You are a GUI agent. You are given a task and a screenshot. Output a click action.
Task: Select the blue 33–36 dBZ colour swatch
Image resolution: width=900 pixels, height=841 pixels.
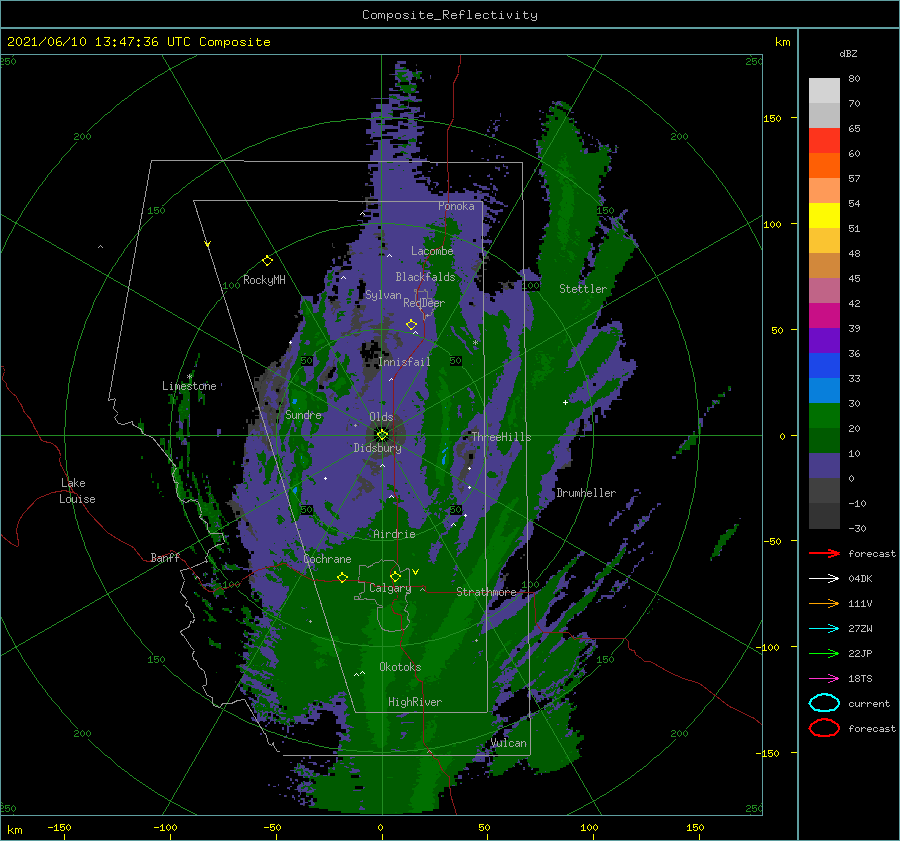[x=824, y=366]
